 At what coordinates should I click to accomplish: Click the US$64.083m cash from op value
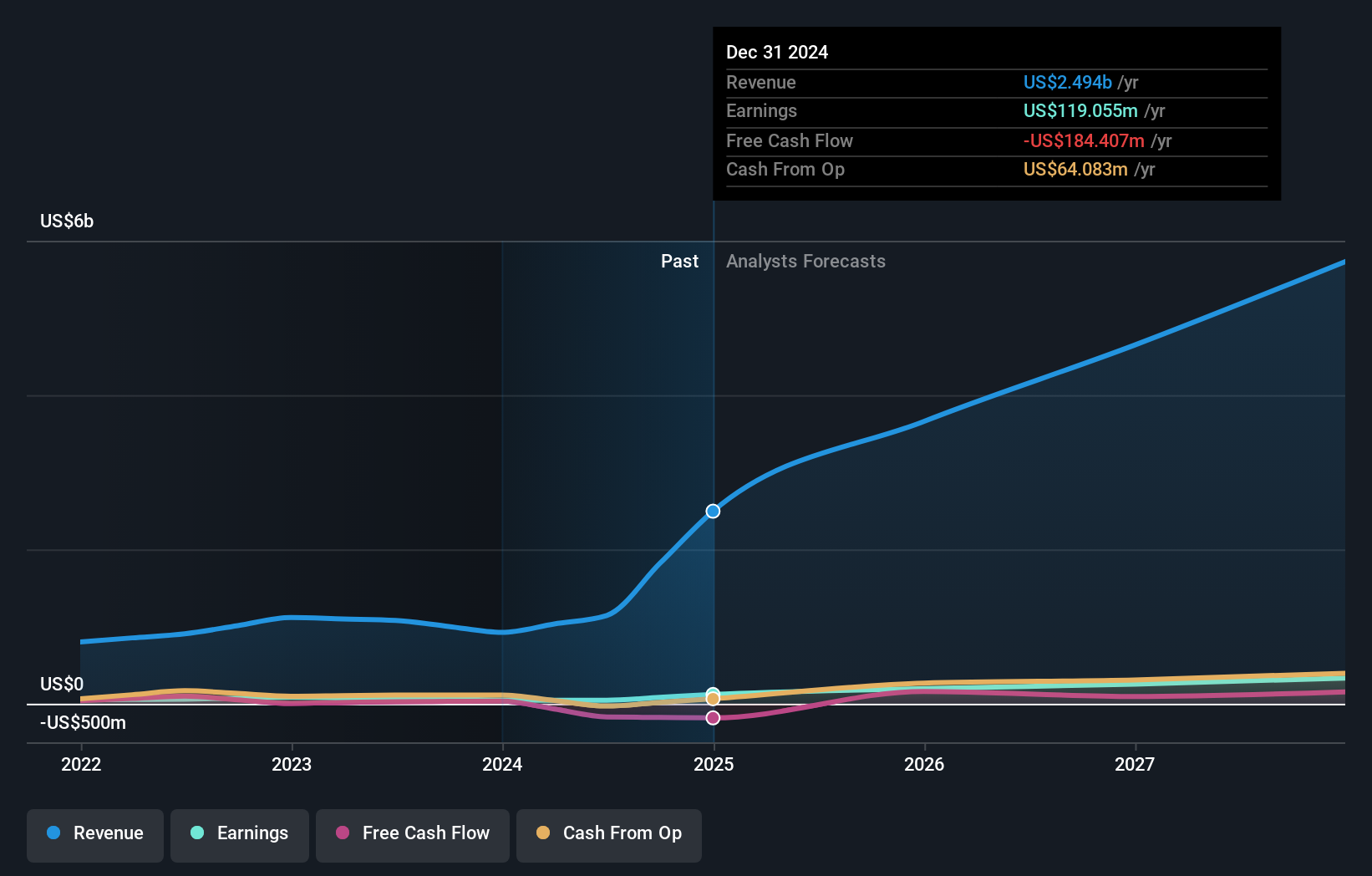tap(1075, 170)
